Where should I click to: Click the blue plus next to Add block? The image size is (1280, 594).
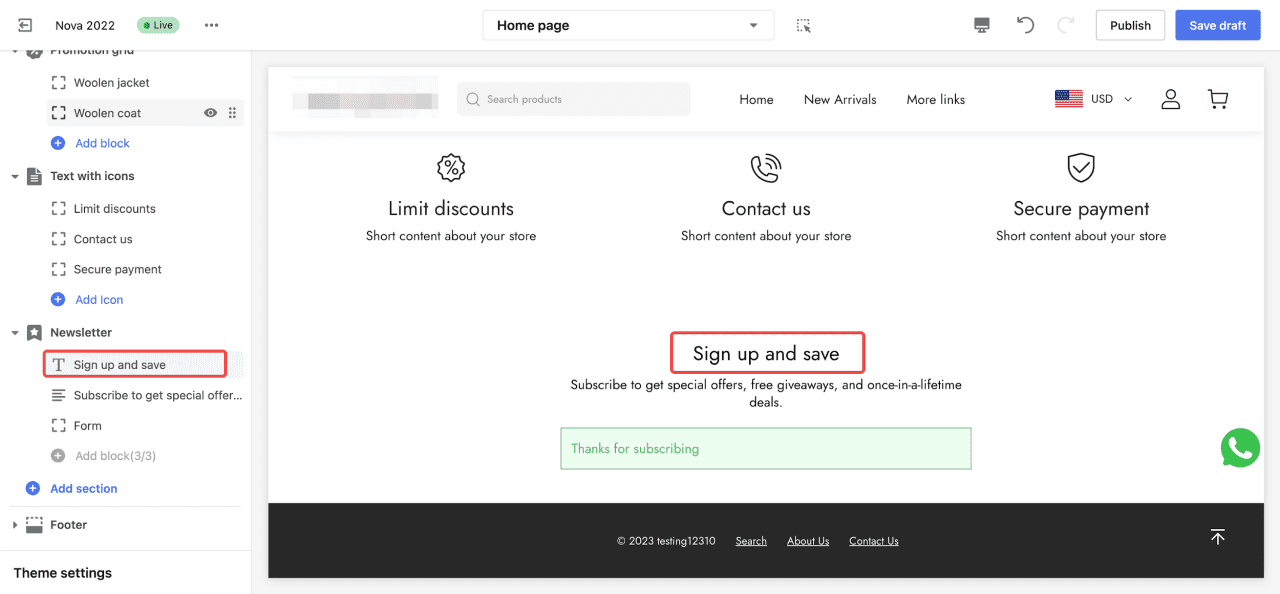tap(58, 143)
